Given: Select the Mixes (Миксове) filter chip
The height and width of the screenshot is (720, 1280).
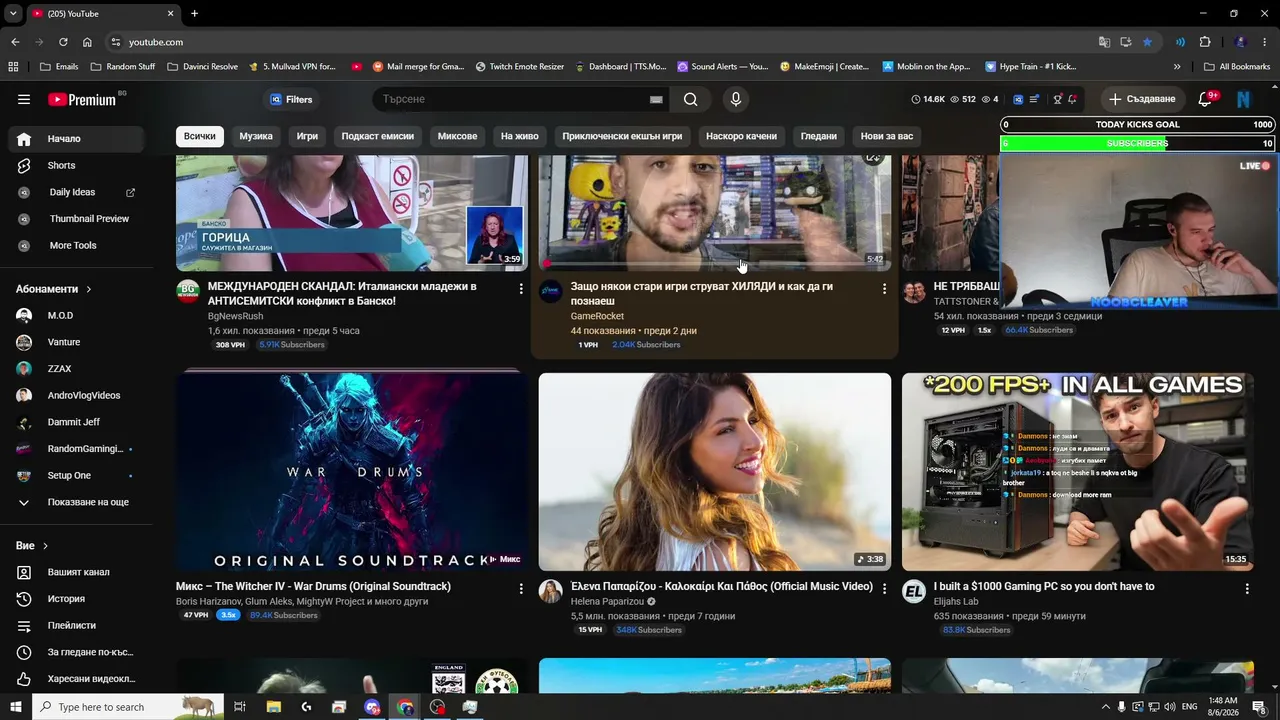Looking at the screenshot, I should click(457, 136).
